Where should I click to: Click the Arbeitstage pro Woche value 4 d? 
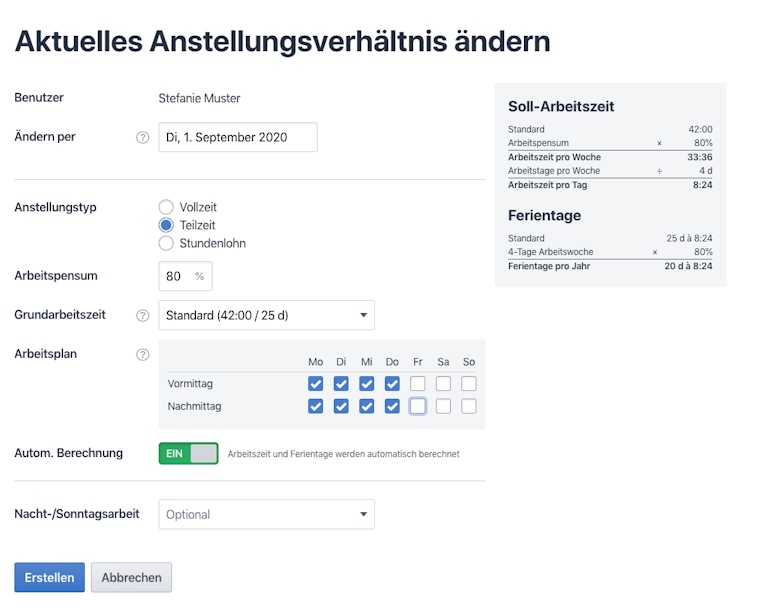706,171
